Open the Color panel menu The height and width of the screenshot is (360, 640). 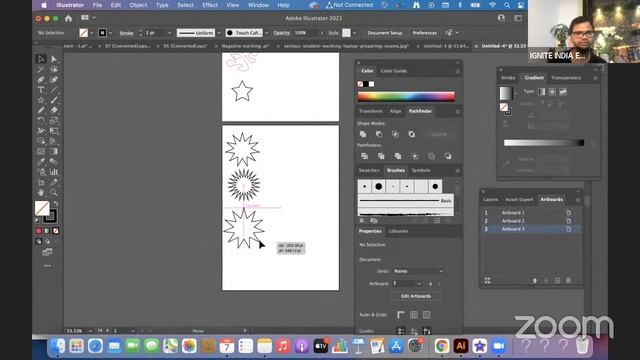pos(457,71)
